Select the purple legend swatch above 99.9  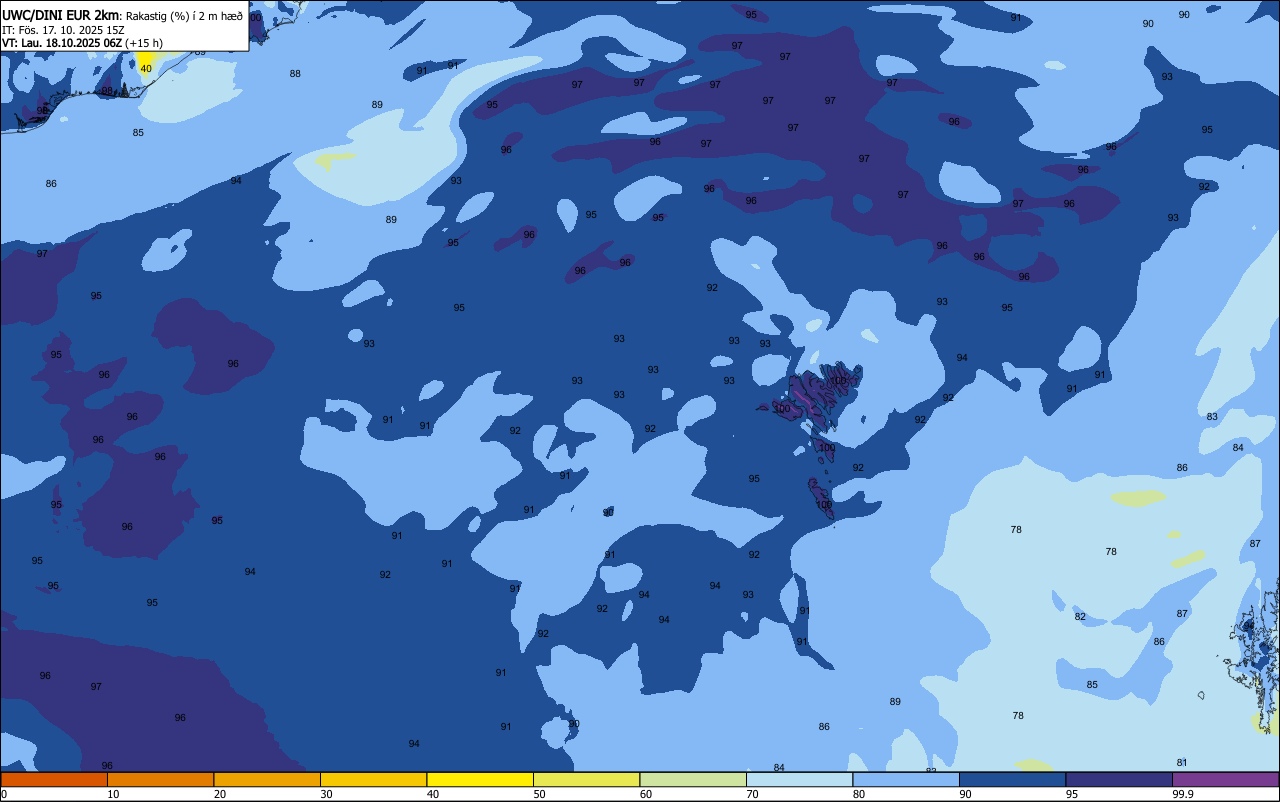coord(1226,779)
